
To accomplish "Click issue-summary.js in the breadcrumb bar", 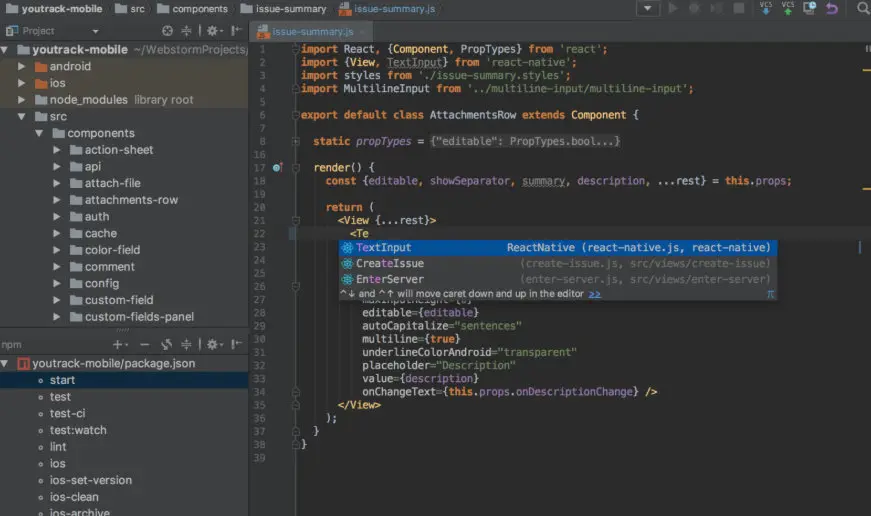I will (x=387, y=9).
